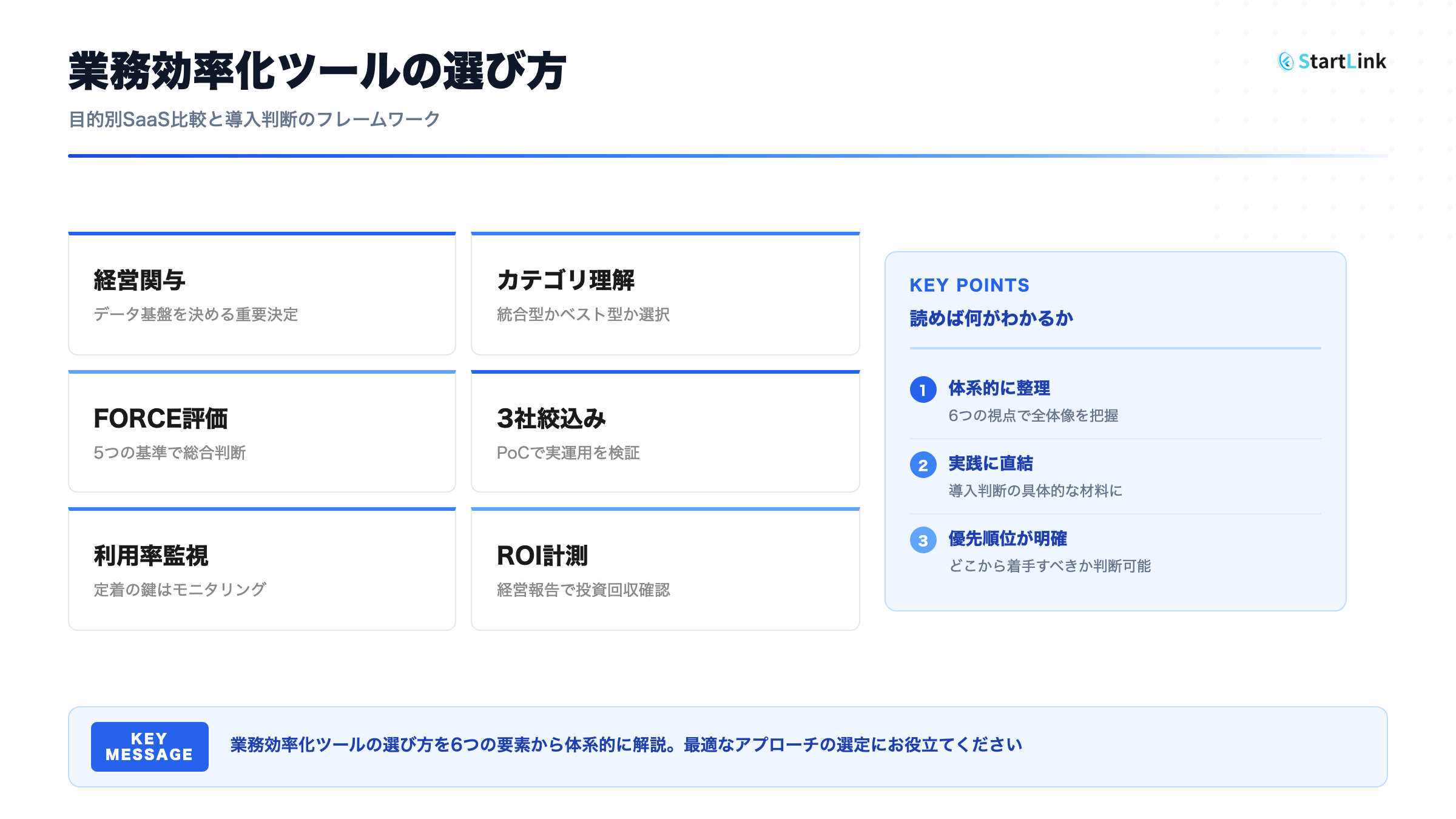
Task: Select the FORCE評価 card
Action: pyautogui.click(x=261, y=432)
